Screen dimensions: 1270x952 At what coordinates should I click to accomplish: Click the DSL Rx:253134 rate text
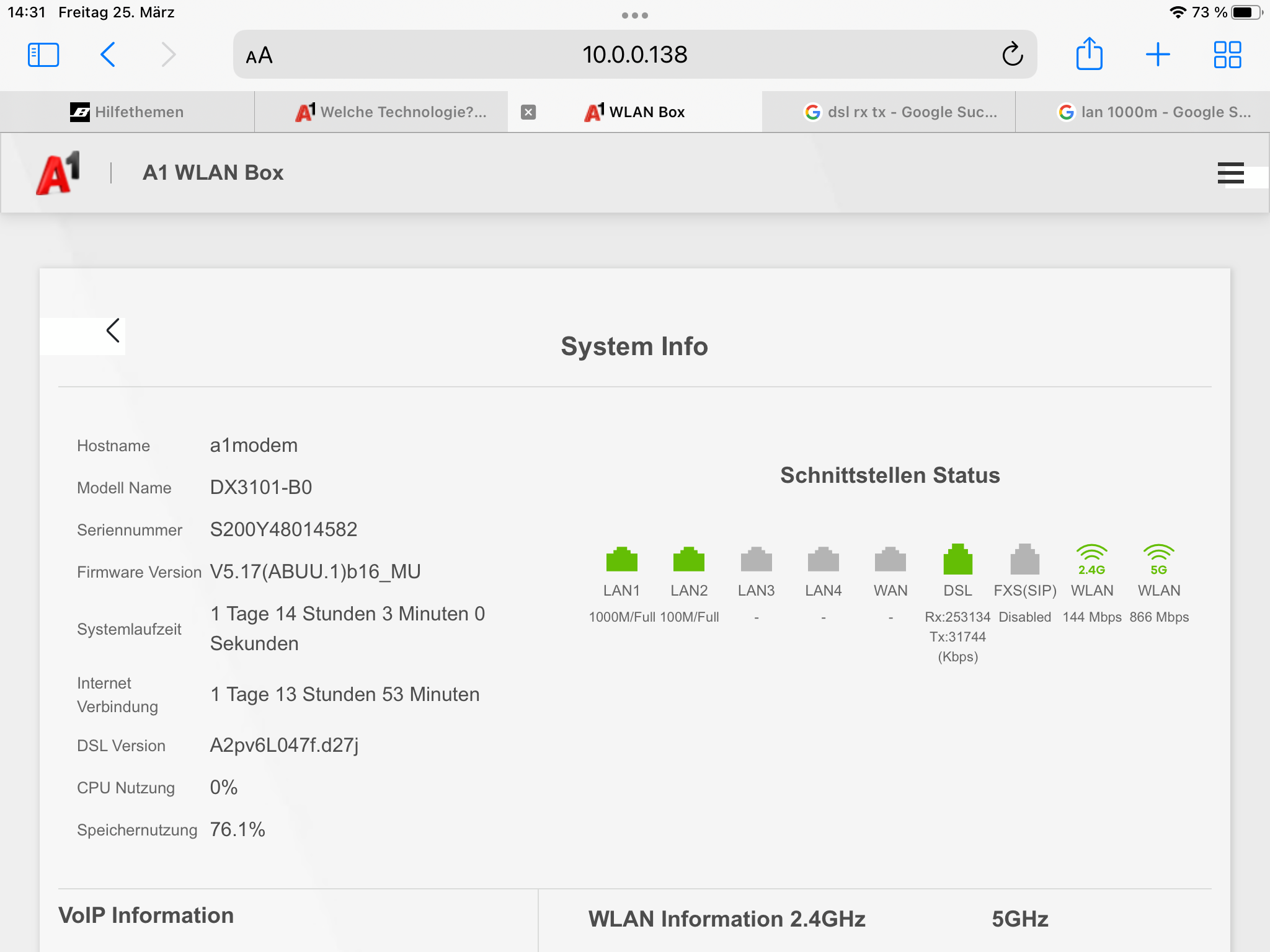[x=957, y=617]
